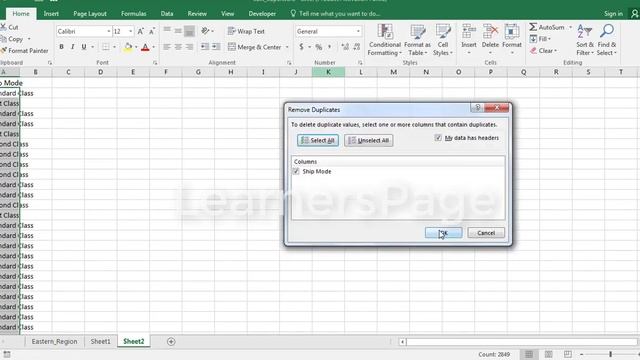Viewport: 640px width, 360px height.
Task: Open Format as Table
Action: click(x=418, y=40)
